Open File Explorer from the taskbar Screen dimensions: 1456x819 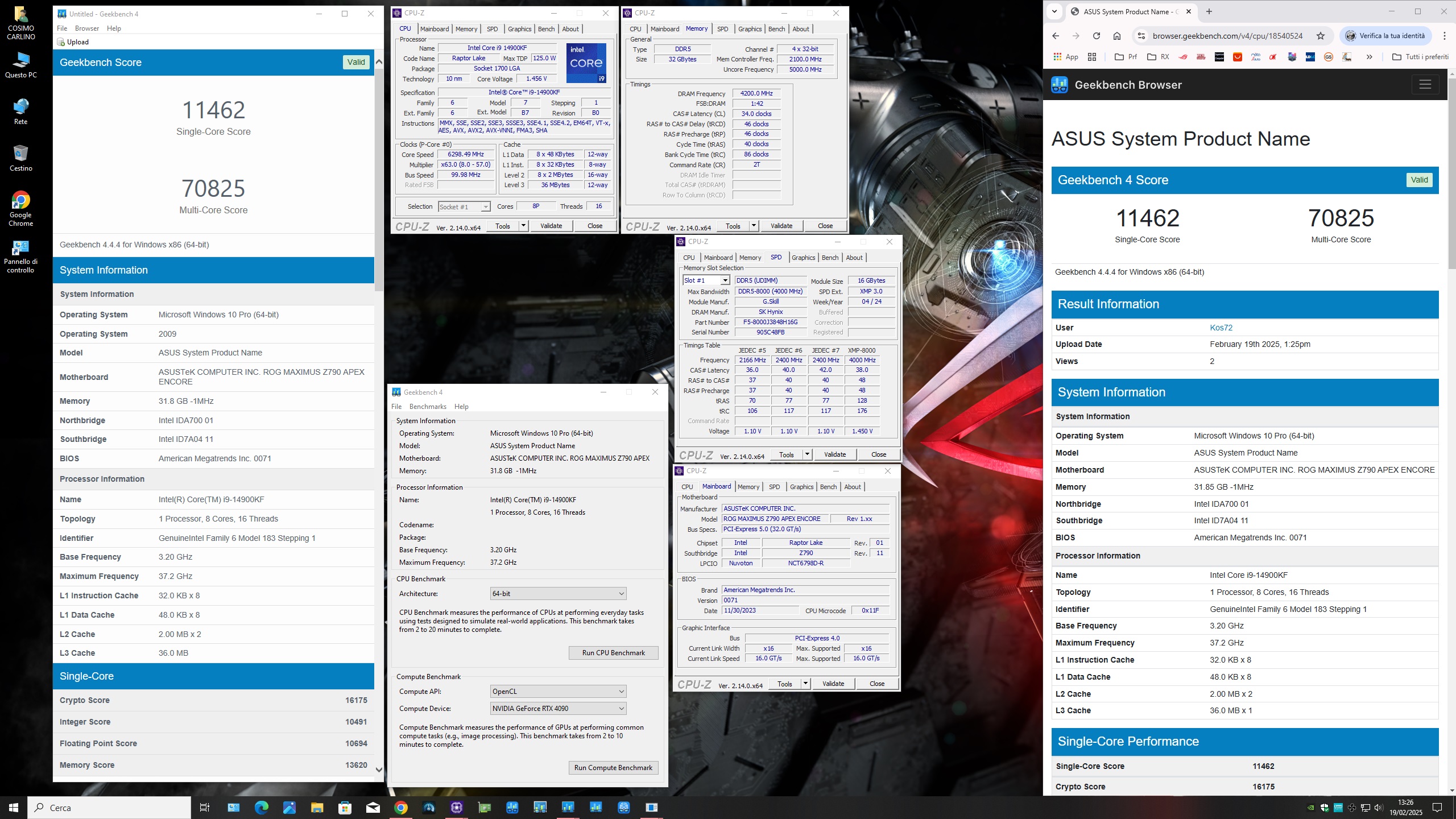point(317,808)
